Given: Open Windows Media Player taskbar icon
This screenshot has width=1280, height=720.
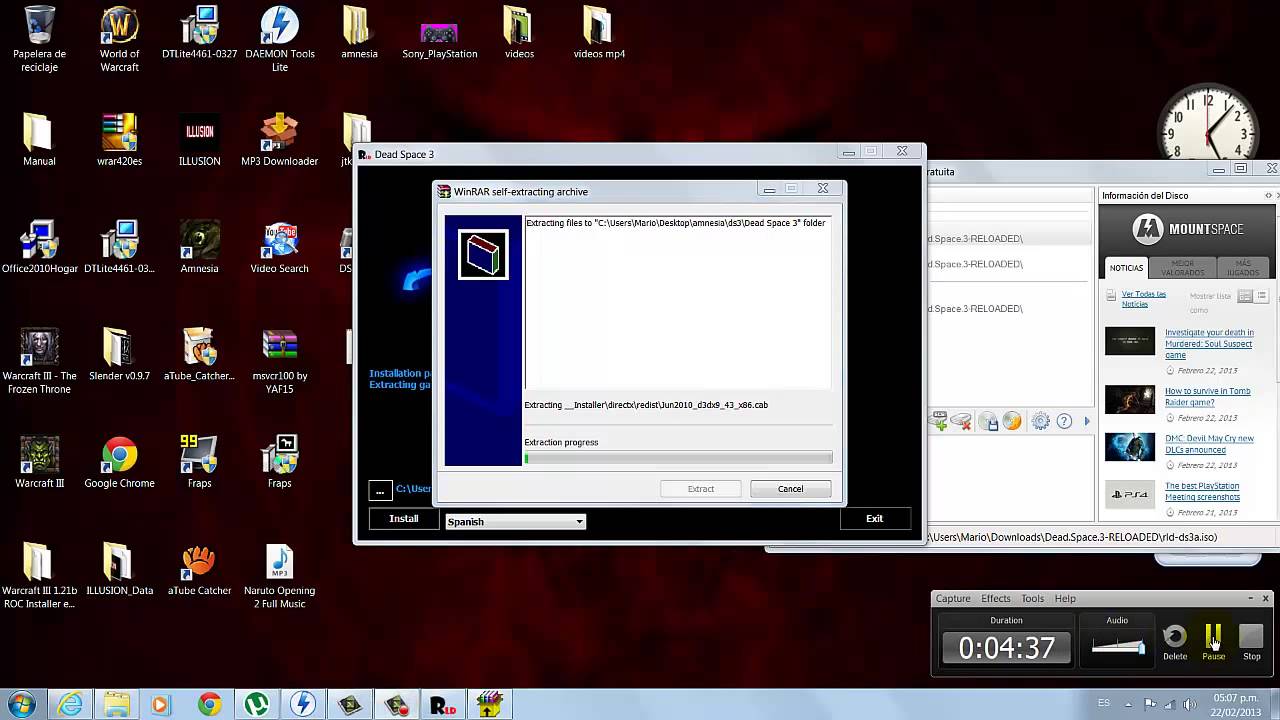Looking at the screenshot, I should [x=162, y=704].
